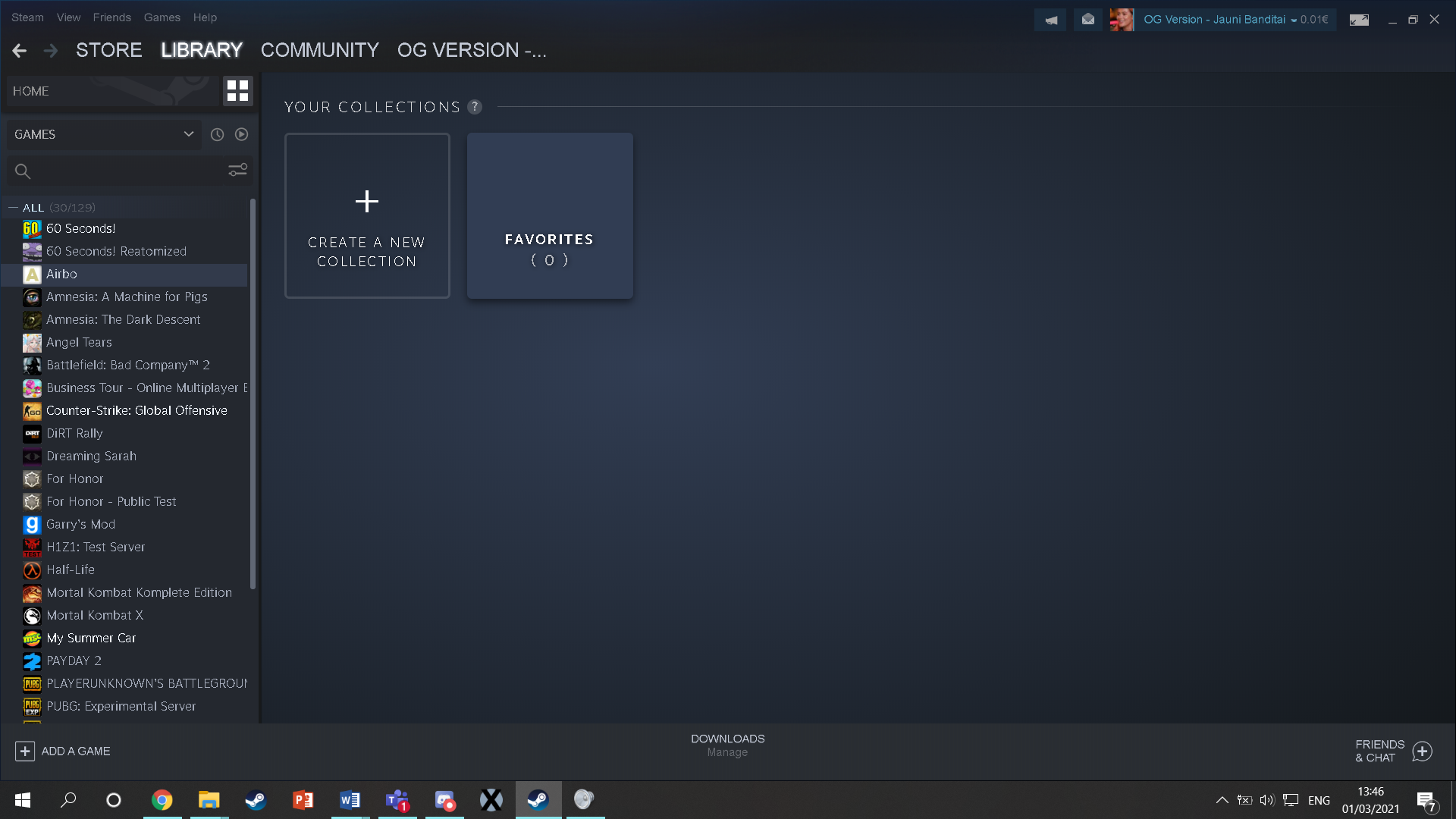
Task: Open the Friends menu
Action: click(112, 17)
